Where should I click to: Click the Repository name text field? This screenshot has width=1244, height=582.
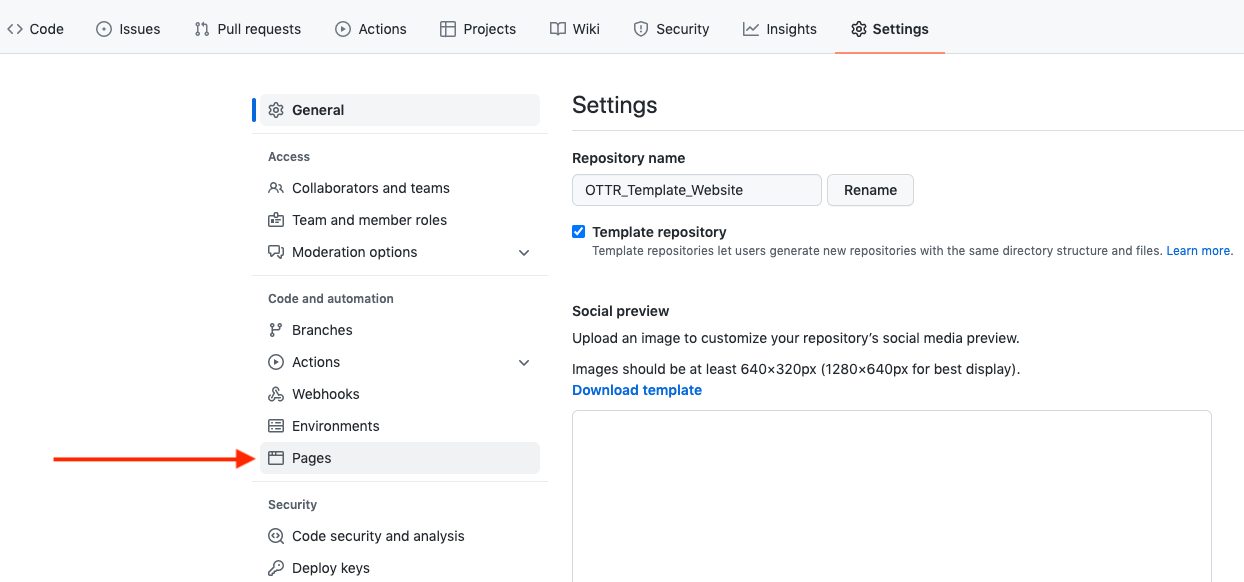click(696, 190)
